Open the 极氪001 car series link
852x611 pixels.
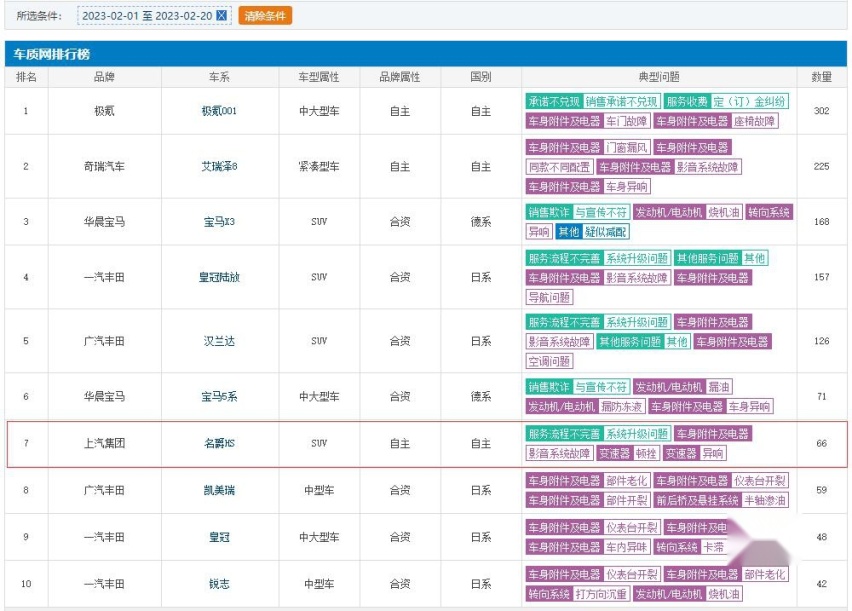coord(219,111)
